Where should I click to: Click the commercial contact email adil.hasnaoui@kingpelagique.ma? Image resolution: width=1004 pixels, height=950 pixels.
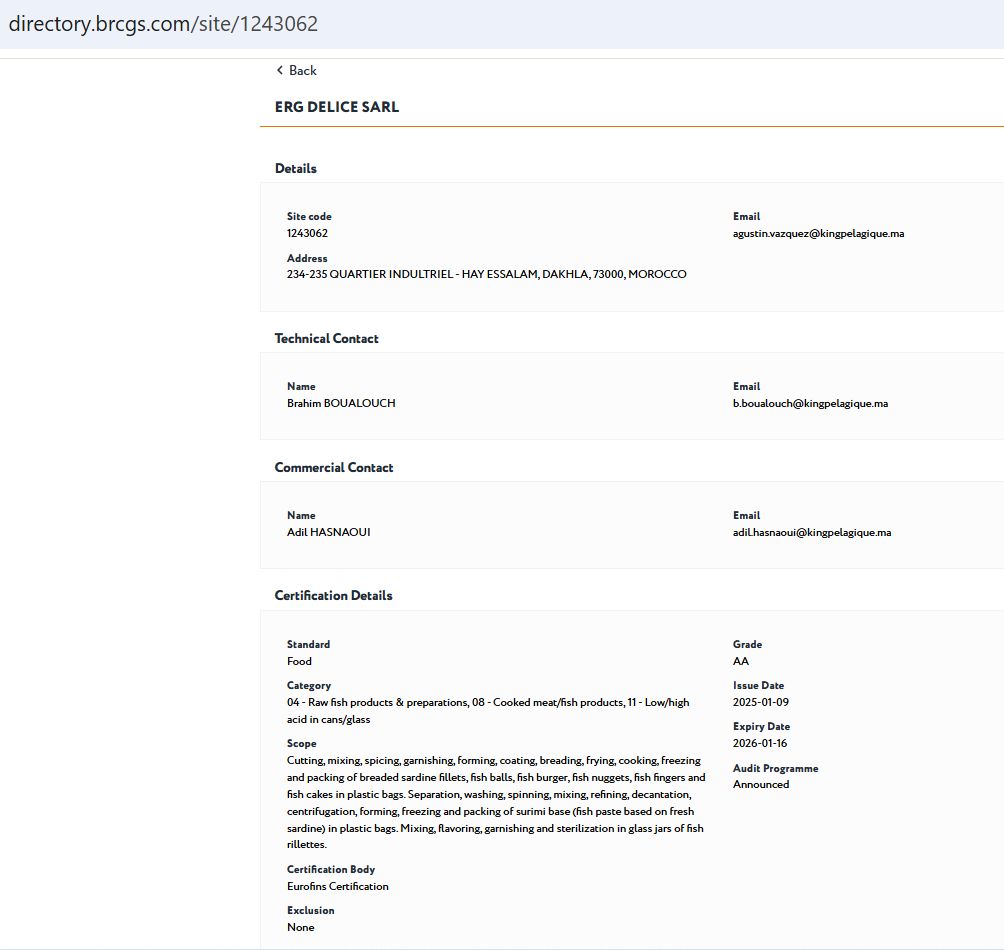coord(811,532)
